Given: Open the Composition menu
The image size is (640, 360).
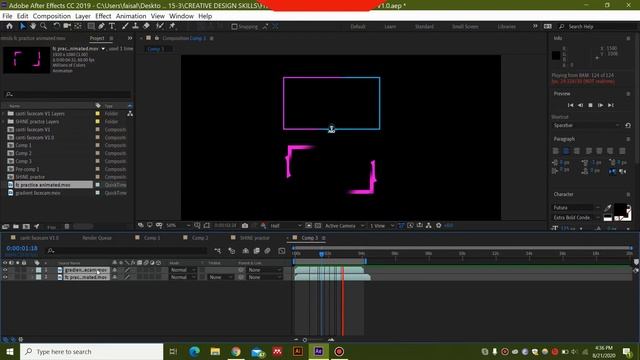Looking at the screenshot, I should pyautogui.click(x=52, y=16).
